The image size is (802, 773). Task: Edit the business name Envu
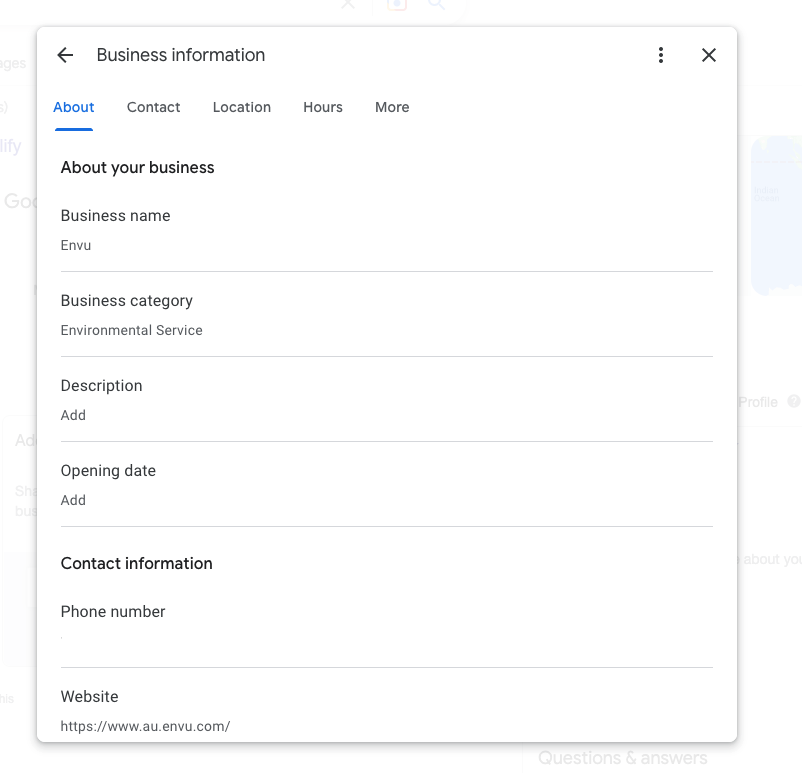[76, 246]
